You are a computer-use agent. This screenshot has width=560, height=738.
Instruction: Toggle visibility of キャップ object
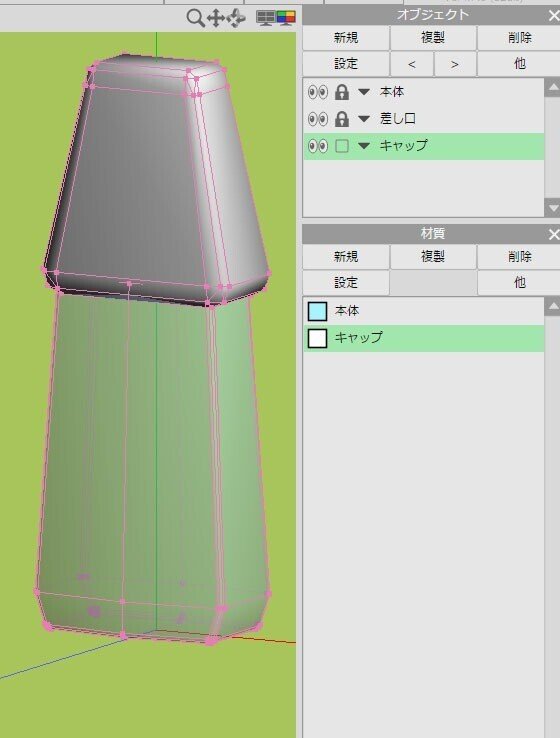tap(318, 146)
